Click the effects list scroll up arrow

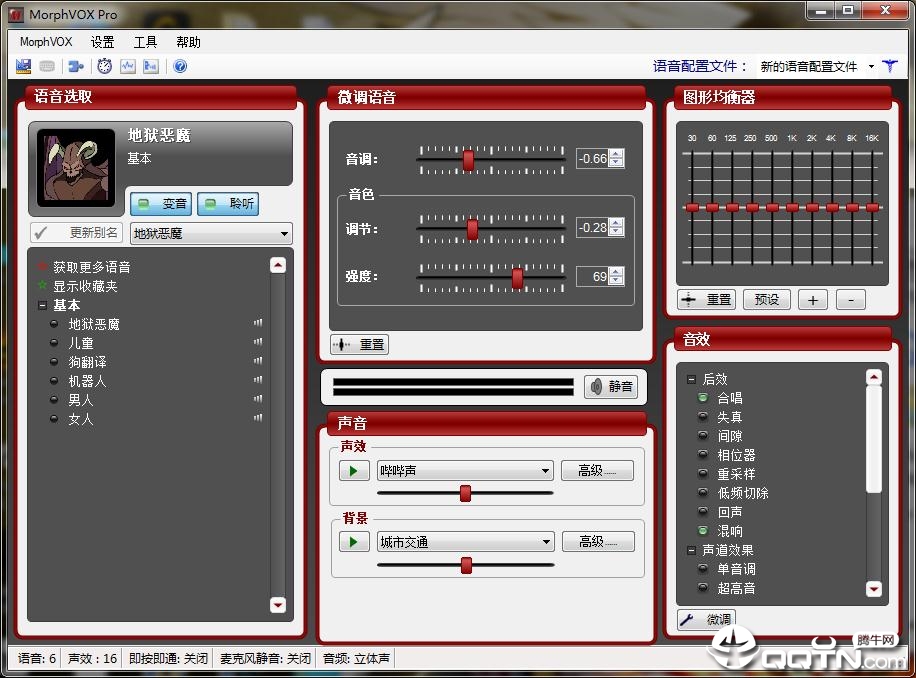click(874, 377)
